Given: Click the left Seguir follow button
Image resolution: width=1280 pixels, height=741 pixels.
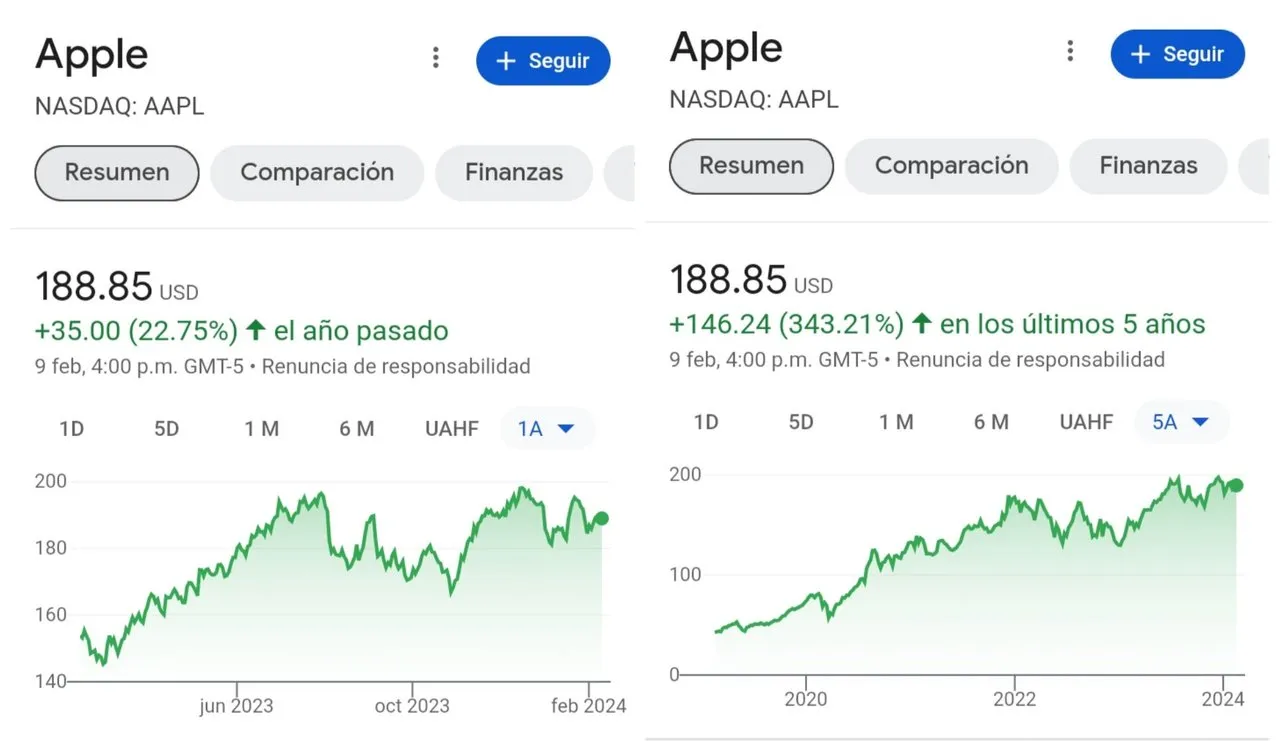Looking at the screenshot, I should point(543,61).
